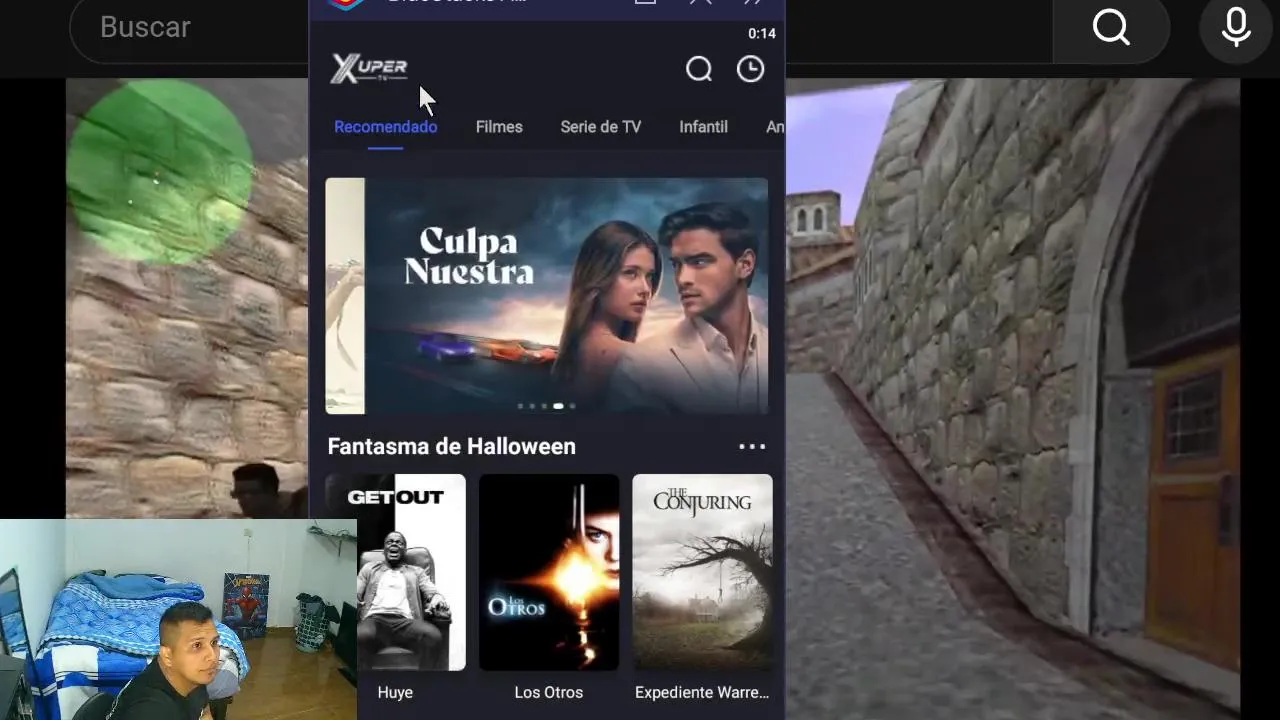
Task: Open the three-dot menu beside Fantasma de Halloween
Action: (x=752, y=447)
